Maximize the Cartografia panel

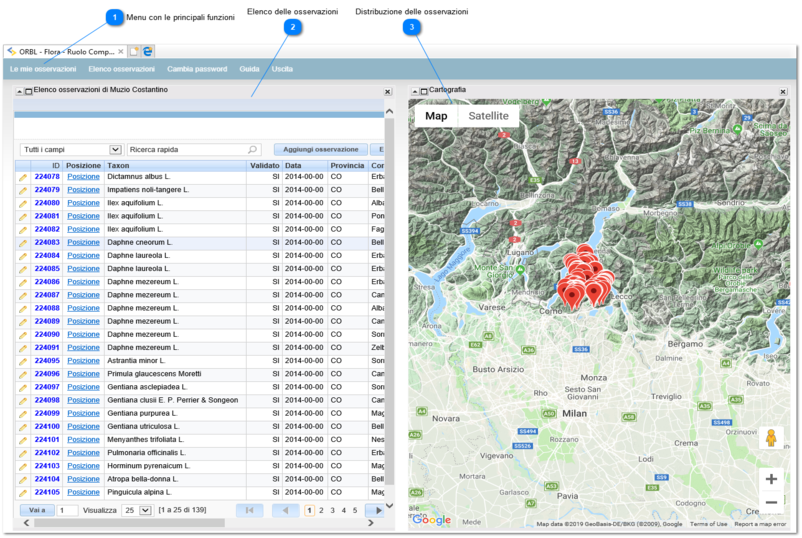(424, 92)
